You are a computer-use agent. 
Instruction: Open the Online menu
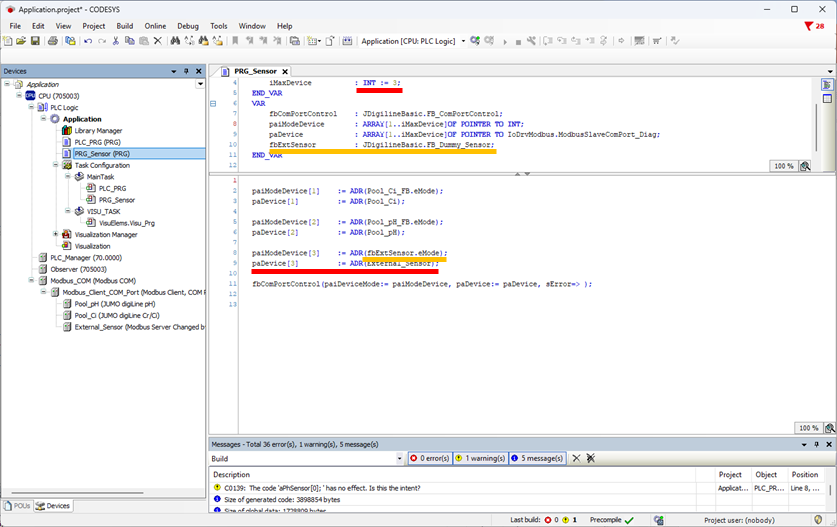pyautogui.click(x=155, y=26)
